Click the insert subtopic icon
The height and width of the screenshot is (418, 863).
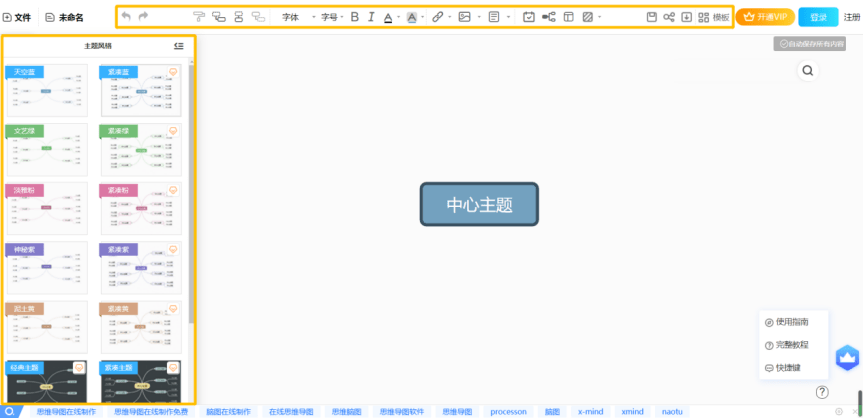(x=219, y=17)
